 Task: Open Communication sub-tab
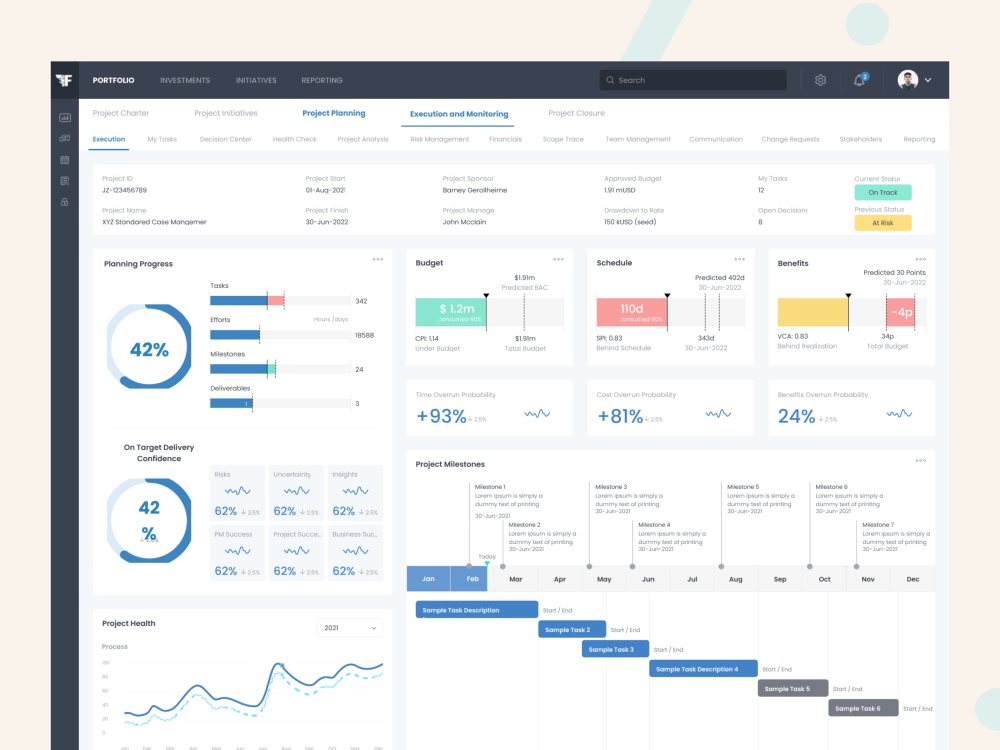[x=716, y=139]
